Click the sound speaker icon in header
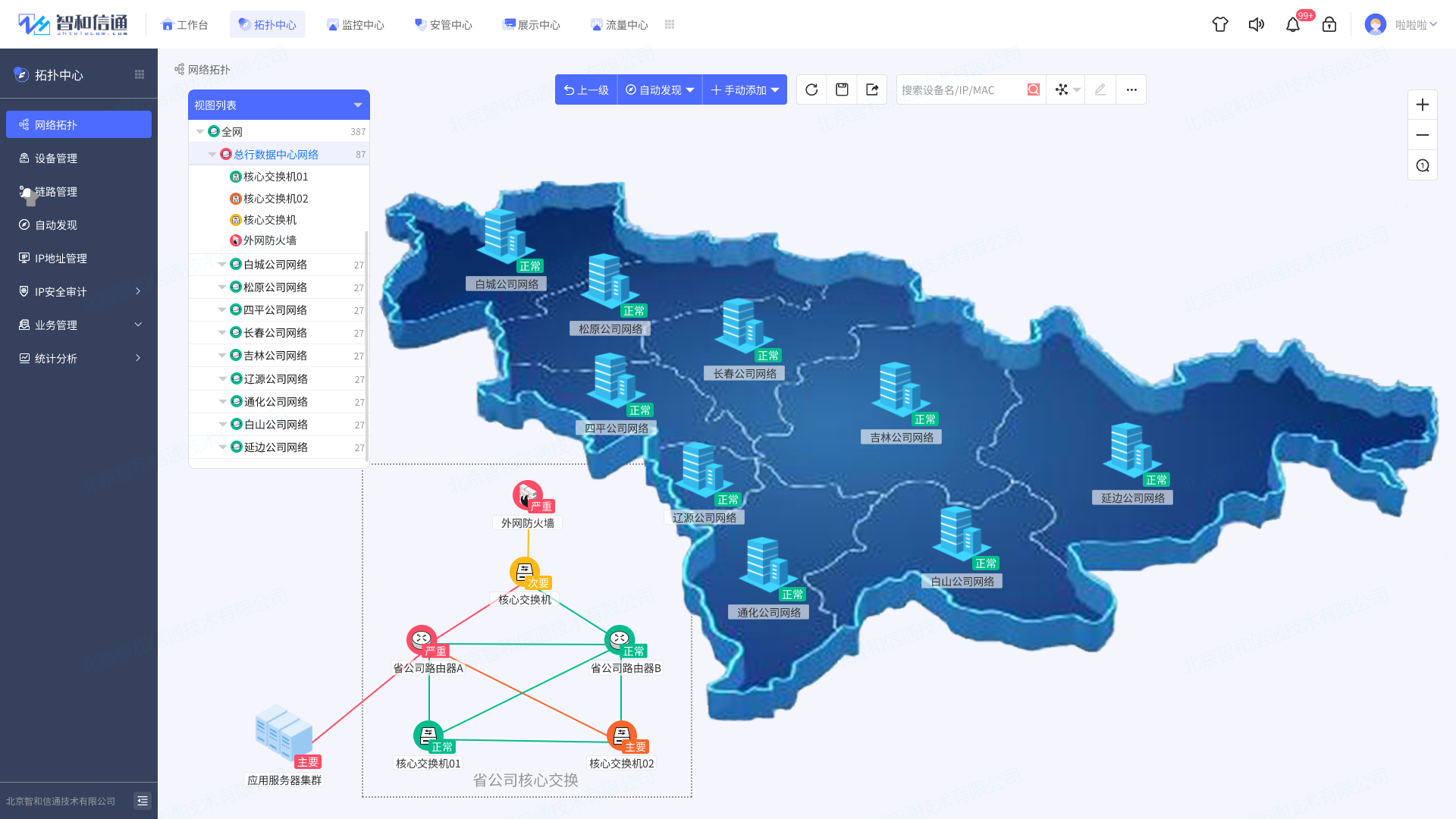The height and width of the screenshot is (819, 1456). pos(1257,24)
